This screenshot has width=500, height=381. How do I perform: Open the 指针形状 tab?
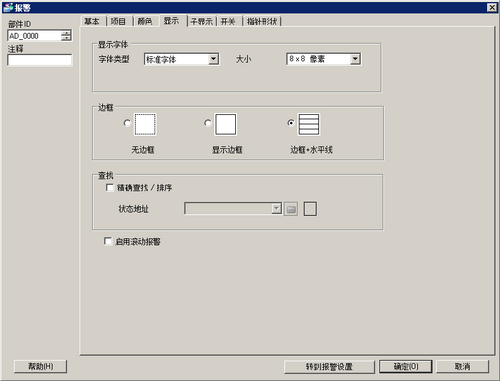(262, 21)
